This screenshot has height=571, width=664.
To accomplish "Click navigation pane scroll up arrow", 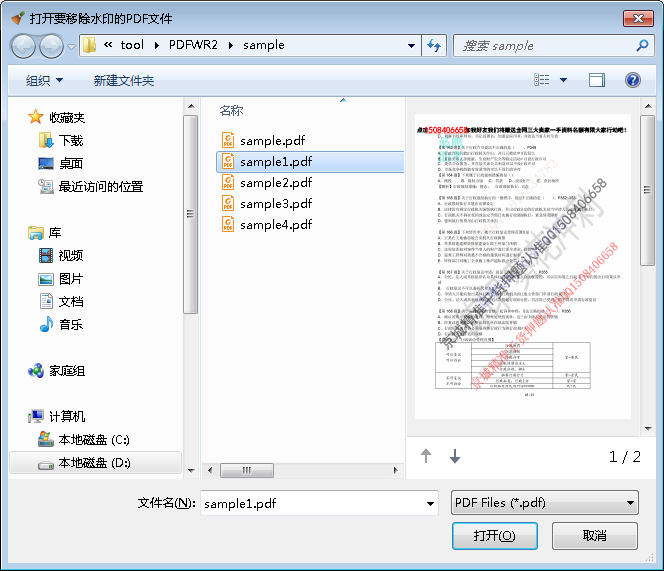I will point(191,106).
